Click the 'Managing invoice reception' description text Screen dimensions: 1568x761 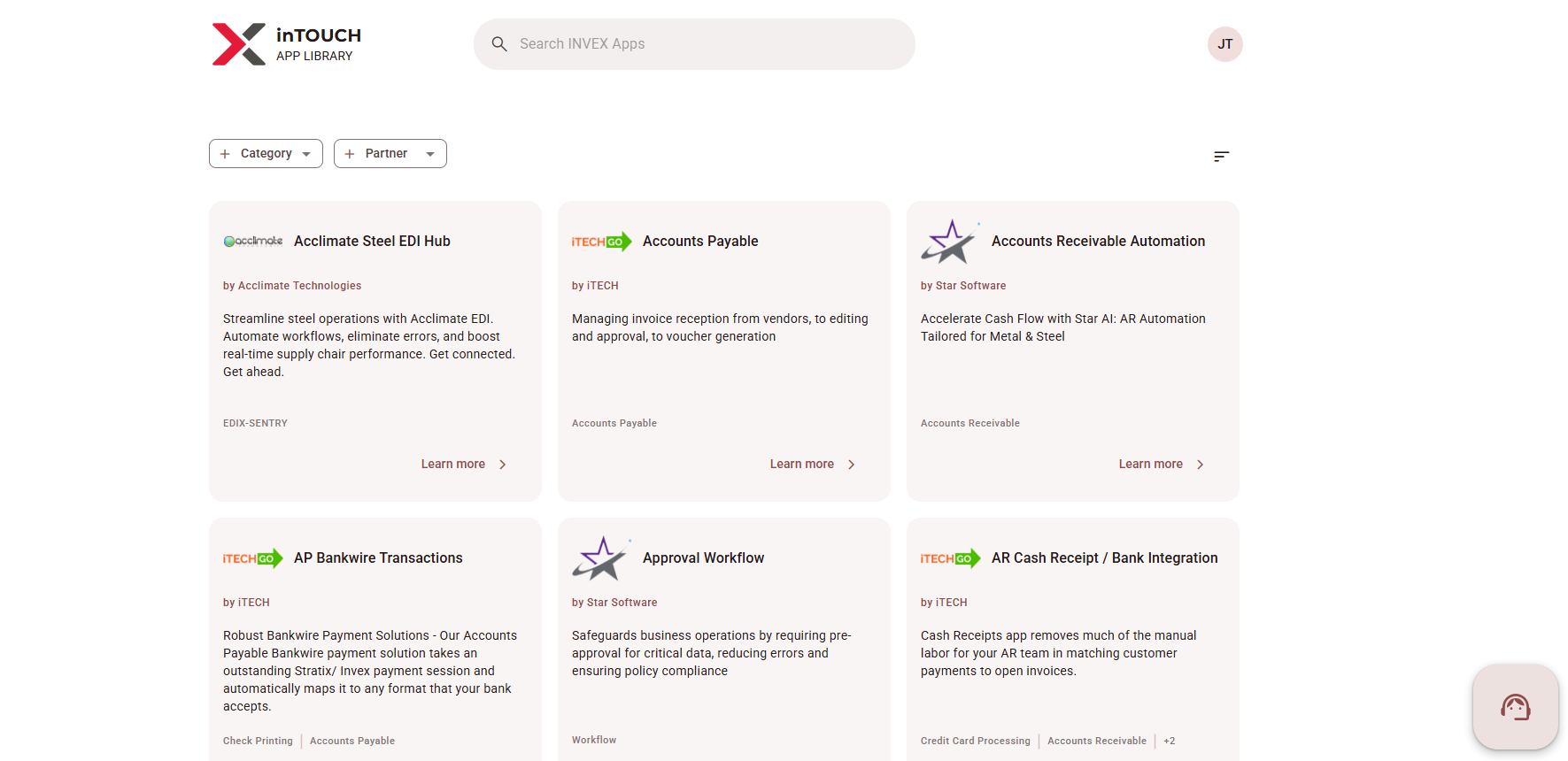point(720,327)
